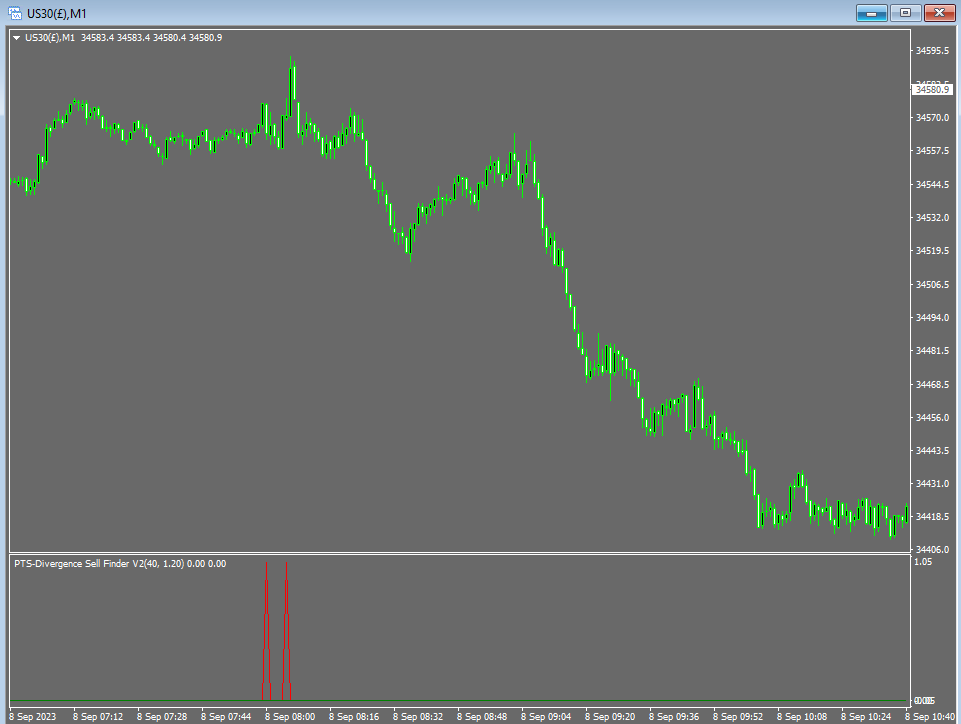Click the date label 8 Sep 2023
The height and width of the screenshot is (724, 961).
32,716
